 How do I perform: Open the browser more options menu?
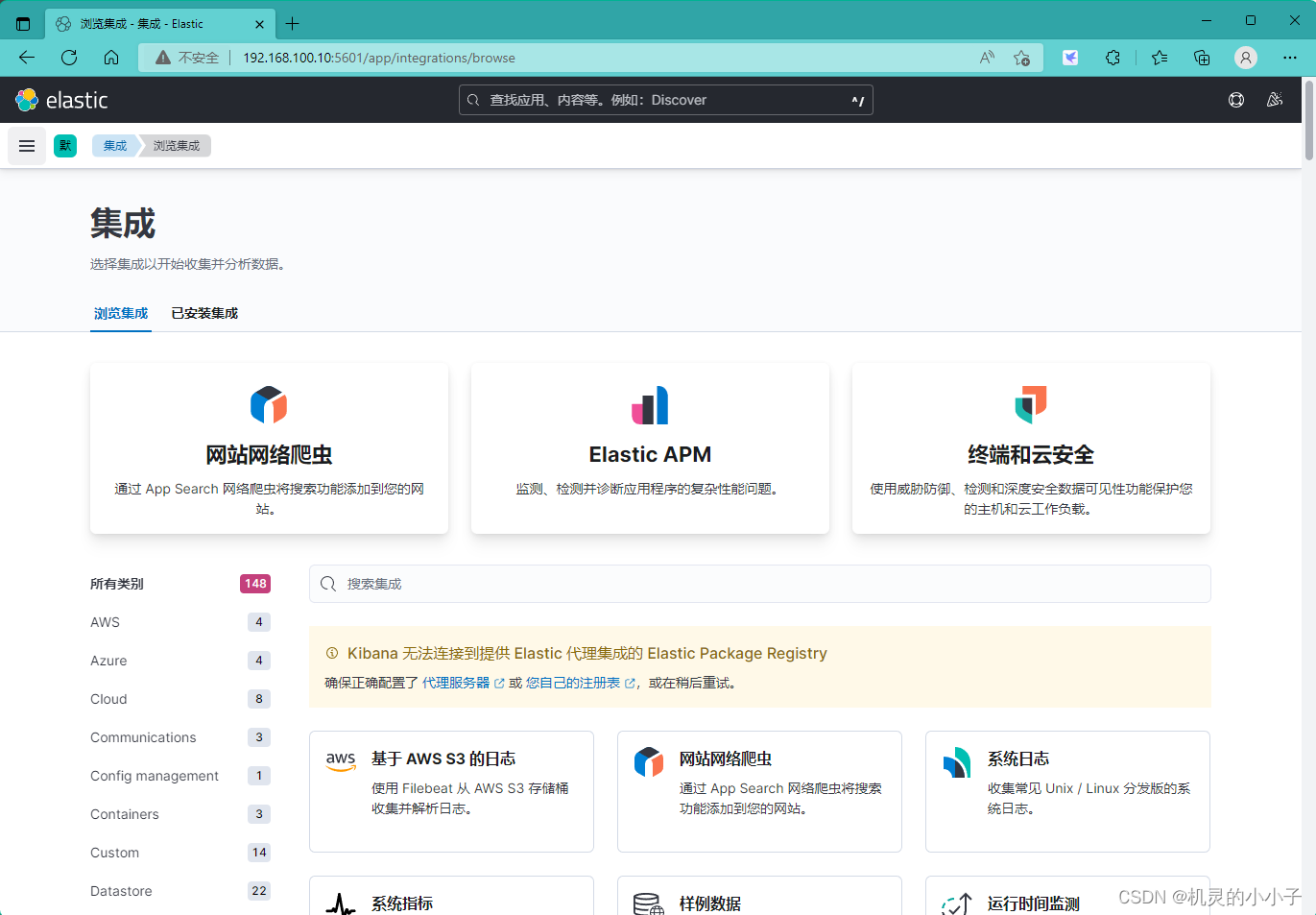(x=1290, y=58)
